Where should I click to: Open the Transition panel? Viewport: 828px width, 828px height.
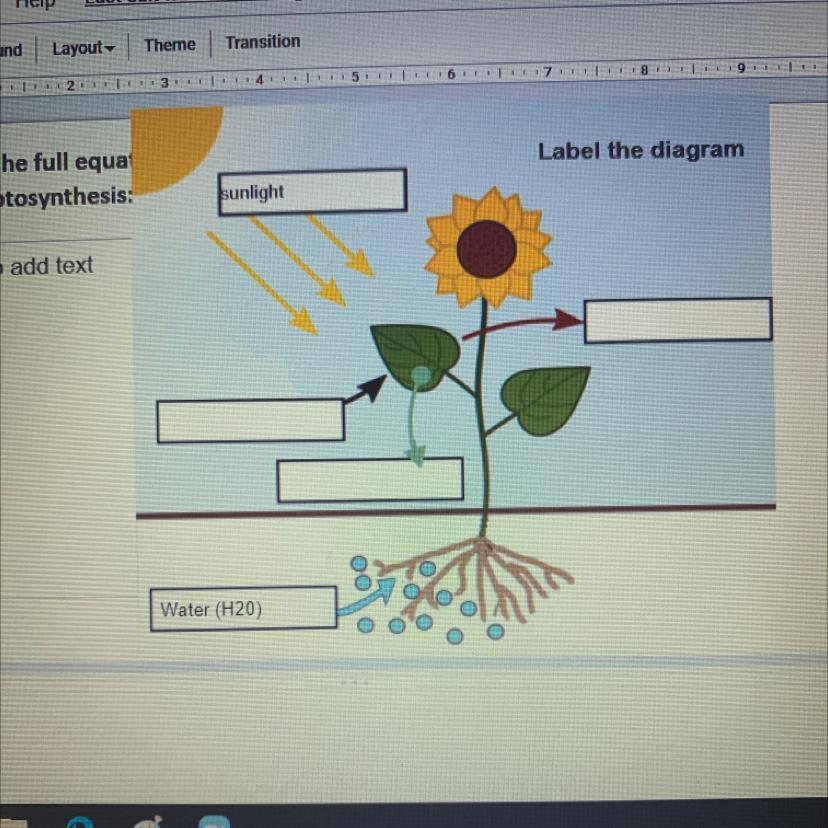pos(262,42)
